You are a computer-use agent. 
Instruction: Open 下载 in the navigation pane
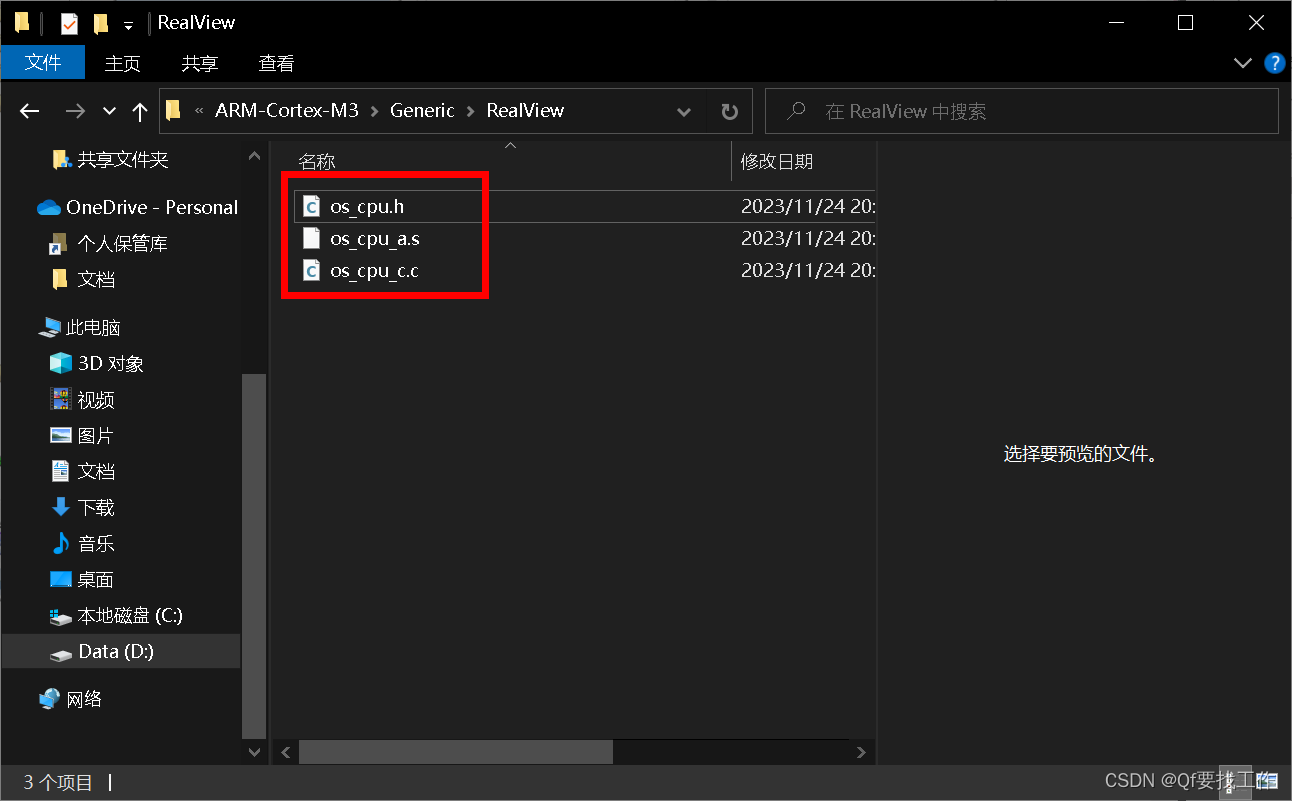[96, 507]
